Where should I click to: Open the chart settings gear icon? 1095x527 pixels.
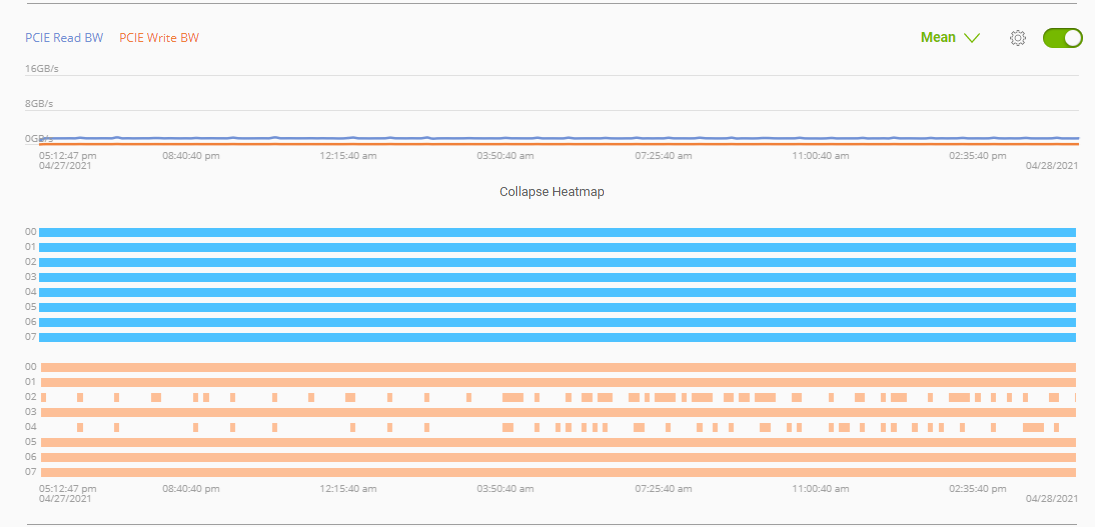pos(1017,38)
